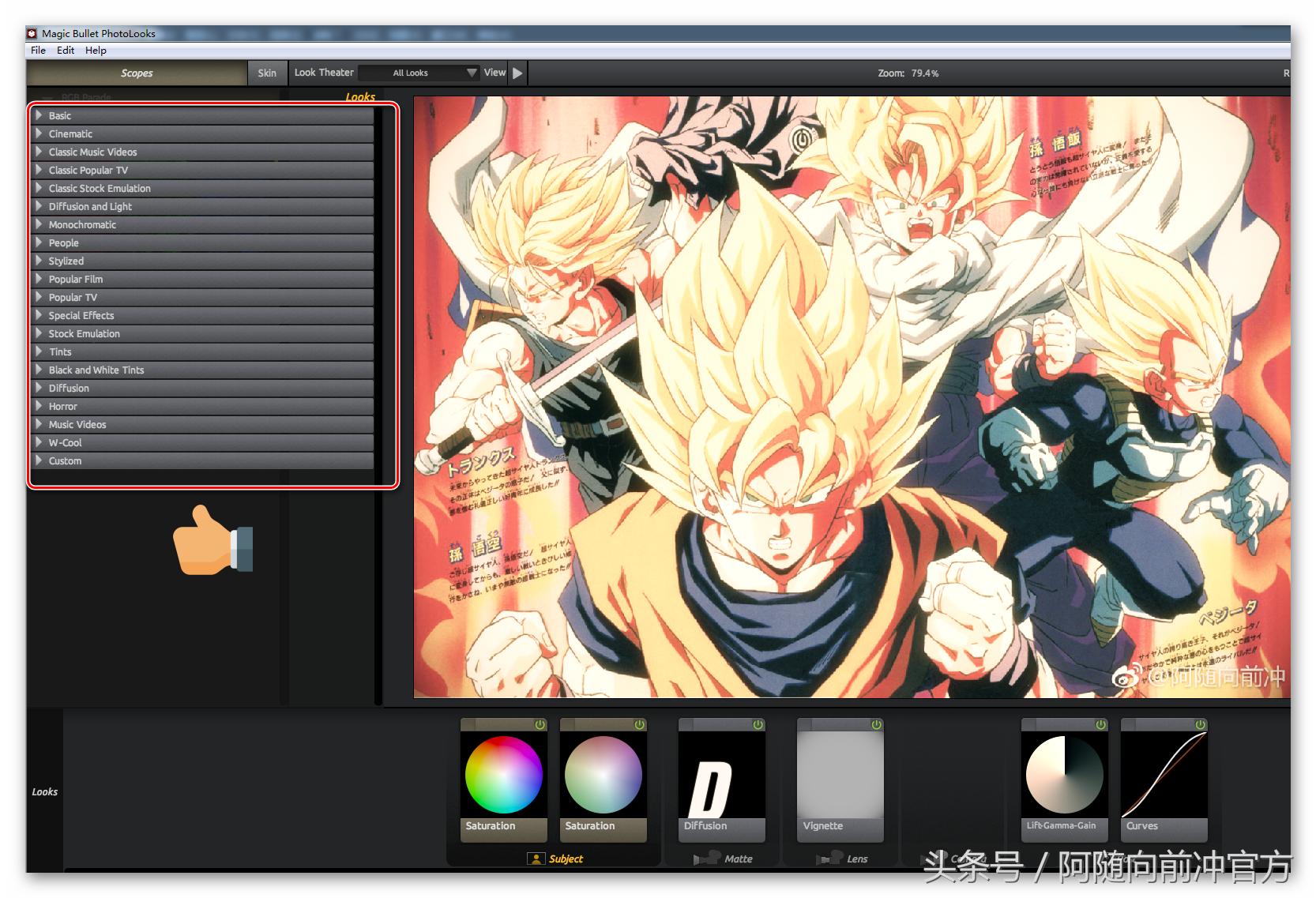Select the pale color wheel Saturation tool

(x=603, y=775)
